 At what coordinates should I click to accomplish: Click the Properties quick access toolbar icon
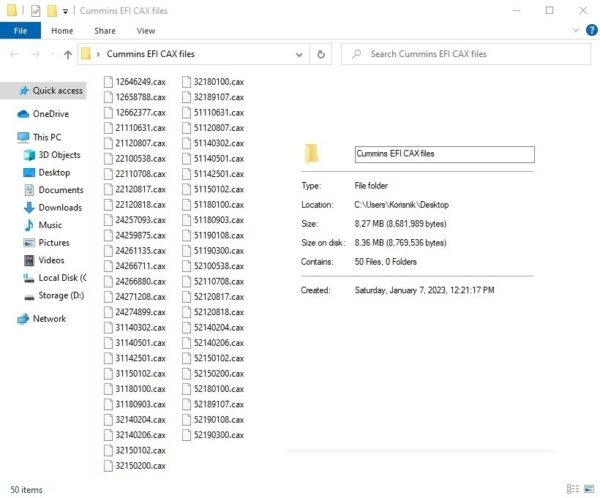pos(36,11)
